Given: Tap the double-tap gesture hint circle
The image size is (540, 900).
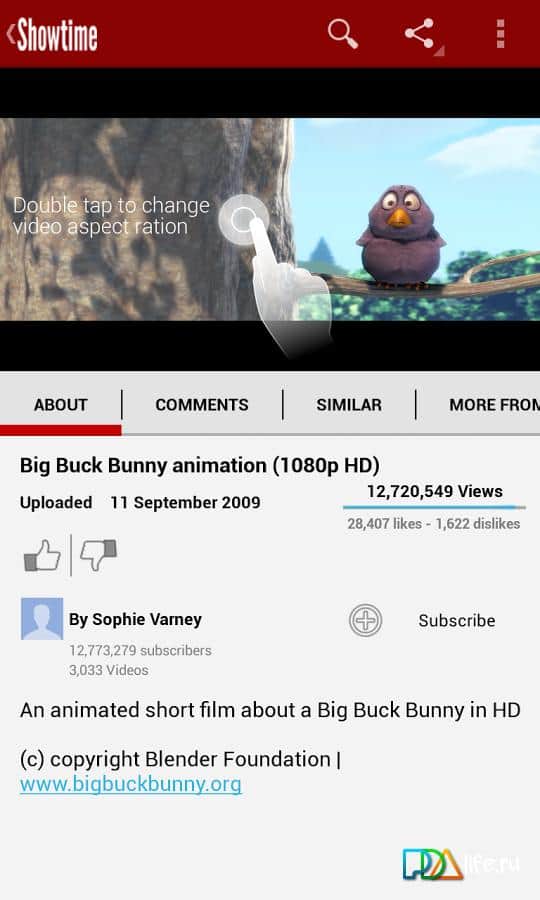Looking at the screenshot, I should (243, 220).
